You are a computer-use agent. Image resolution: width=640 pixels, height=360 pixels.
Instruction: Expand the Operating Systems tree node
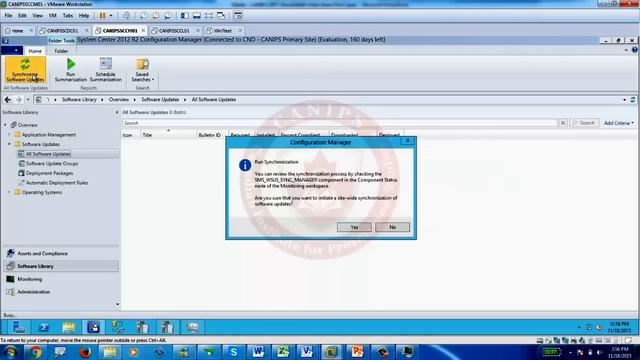tap(9, 192)
